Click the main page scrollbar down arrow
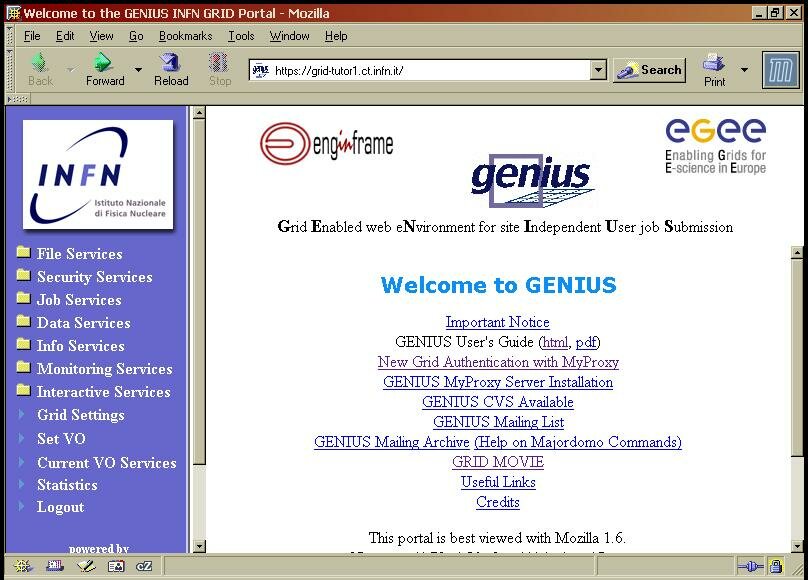 (x=797, y=546)
